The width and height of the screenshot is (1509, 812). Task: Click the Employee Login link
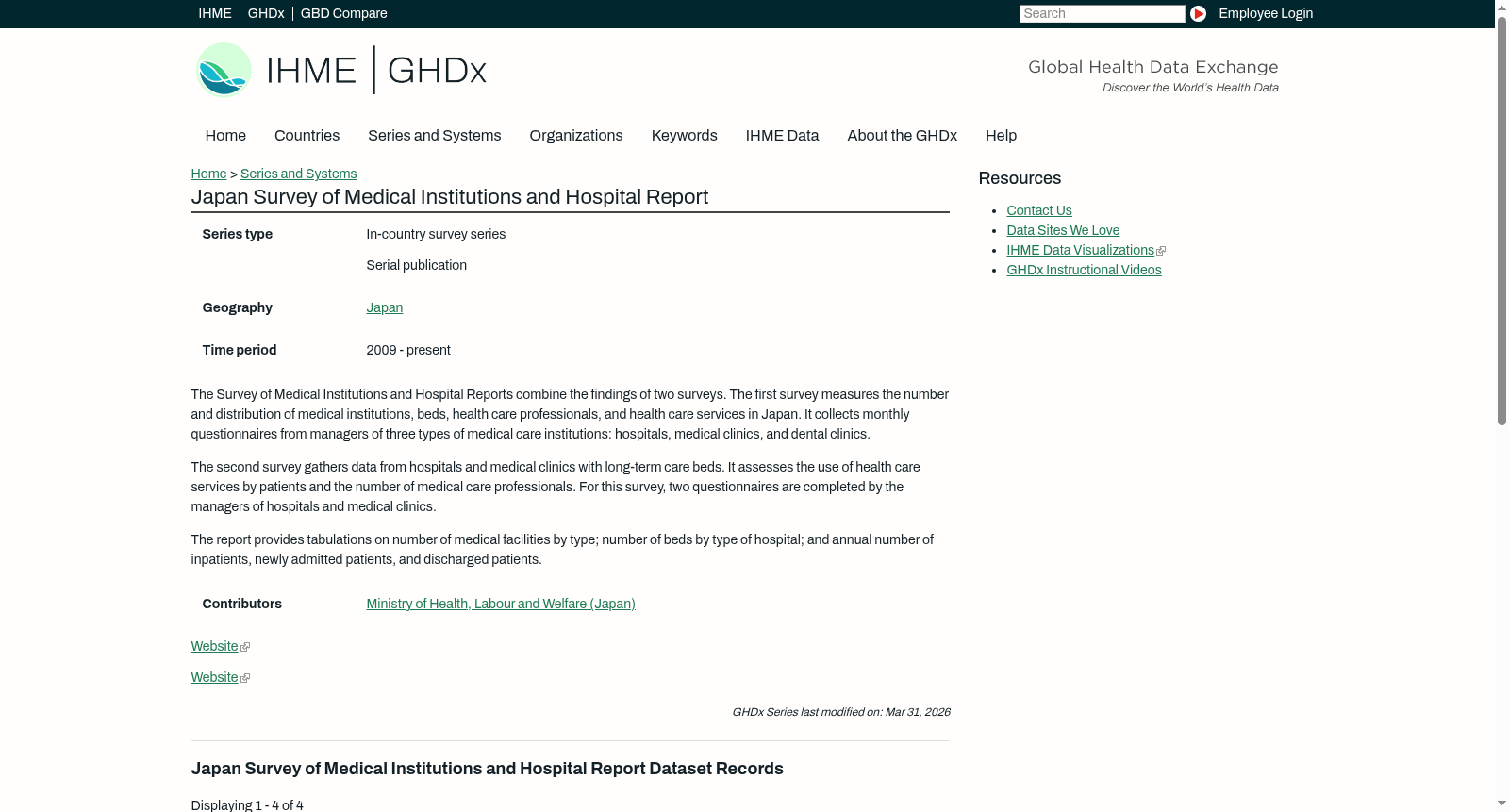click(1266, 13)
